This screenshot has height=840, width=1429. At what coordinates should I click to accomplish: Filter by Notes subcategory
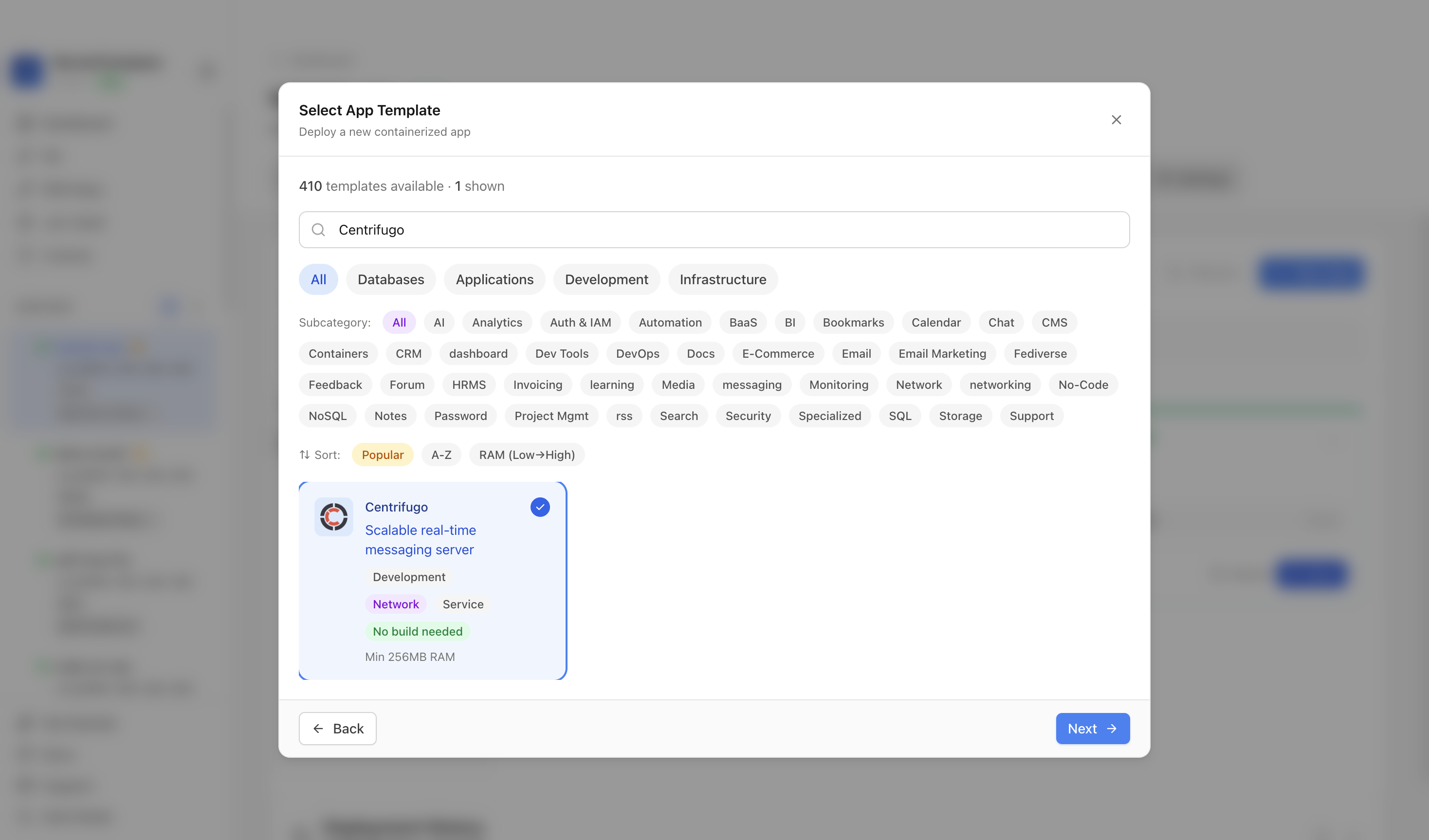tap(390, 416)
